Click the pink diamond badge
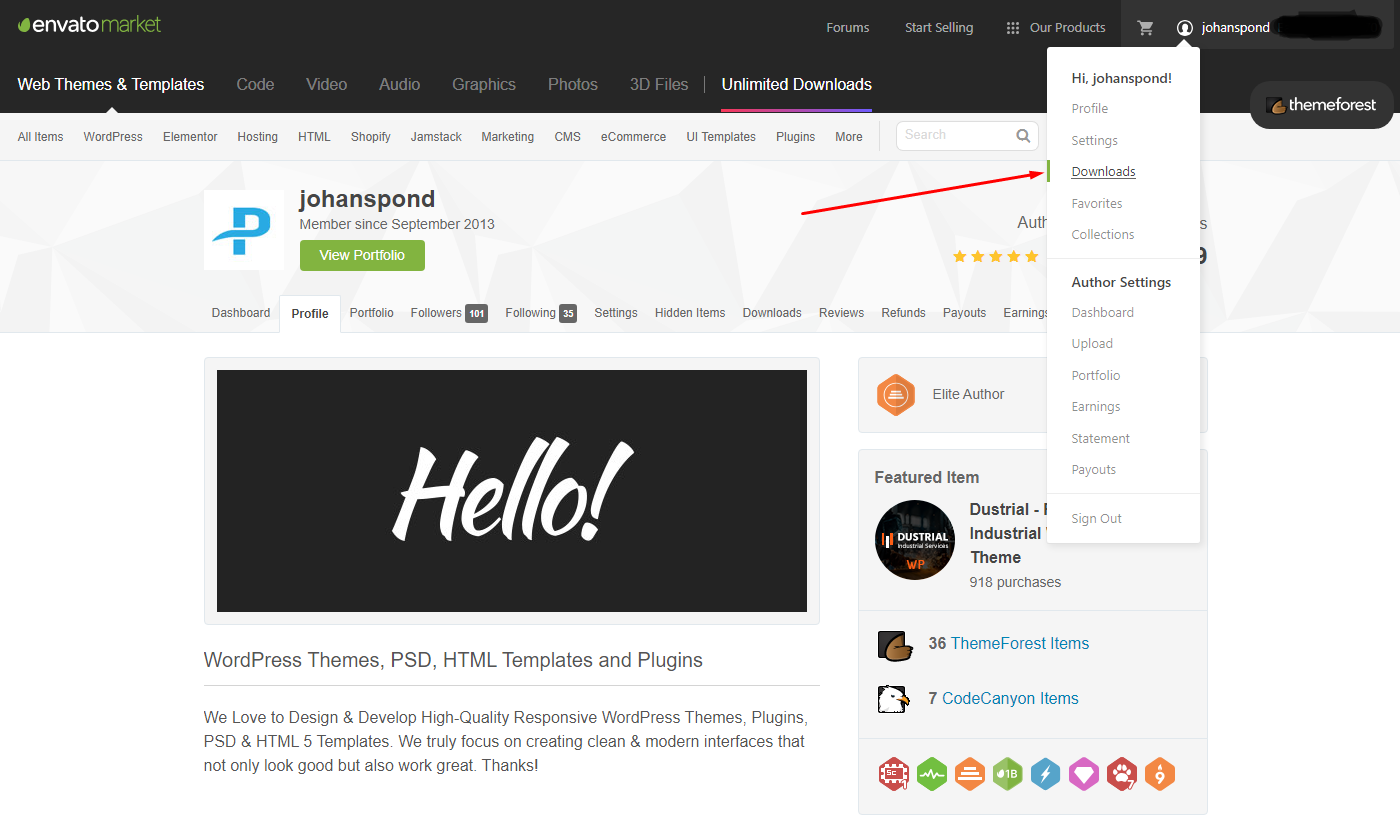Image resolution: width=1400 pixels, height=815 pixels. [x=1084, y=774]
